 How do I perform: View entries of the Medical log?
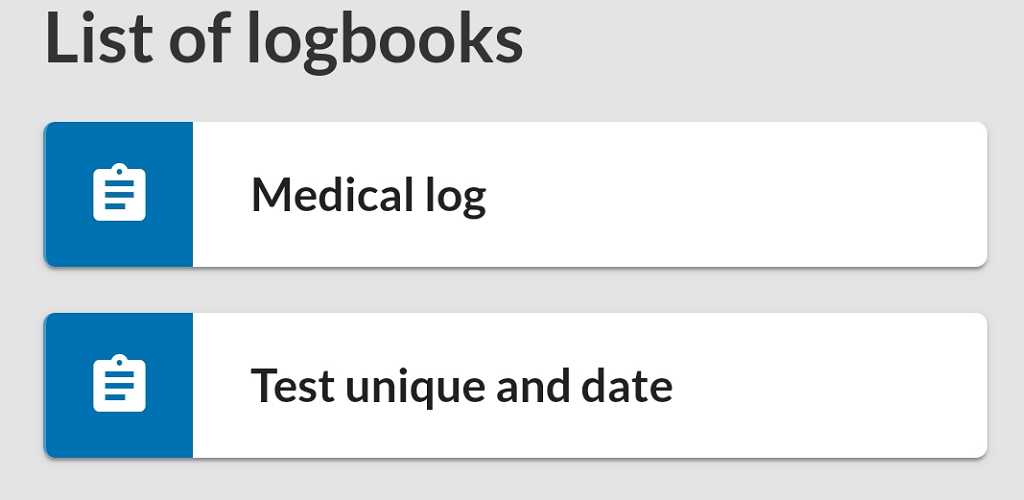pos(515,195)
